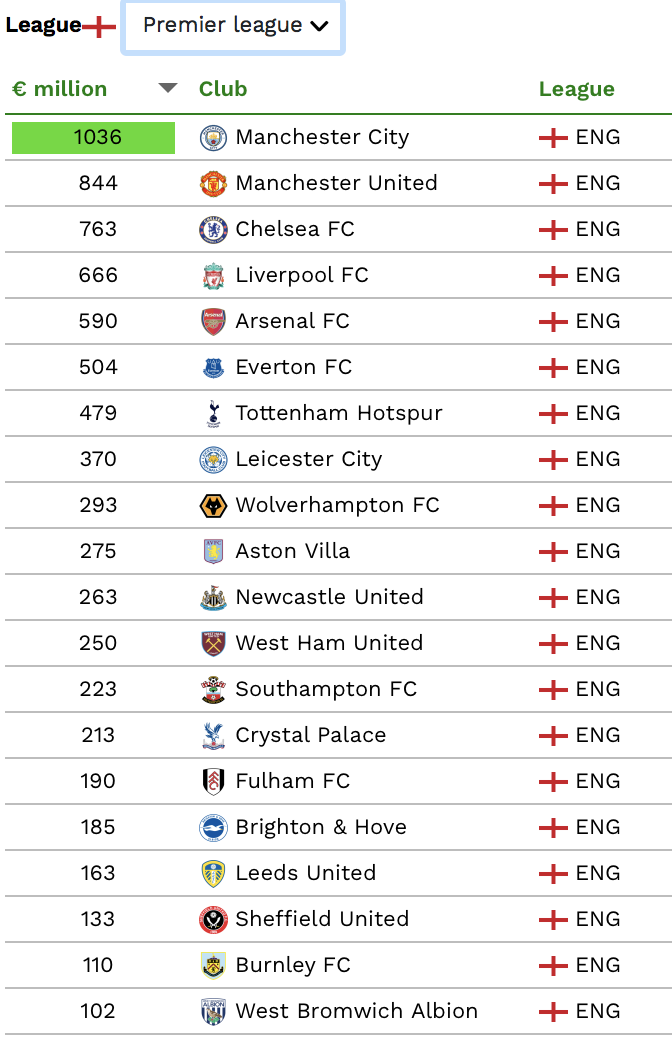Click ENG flag in Newcastle United row

(553, 598)
